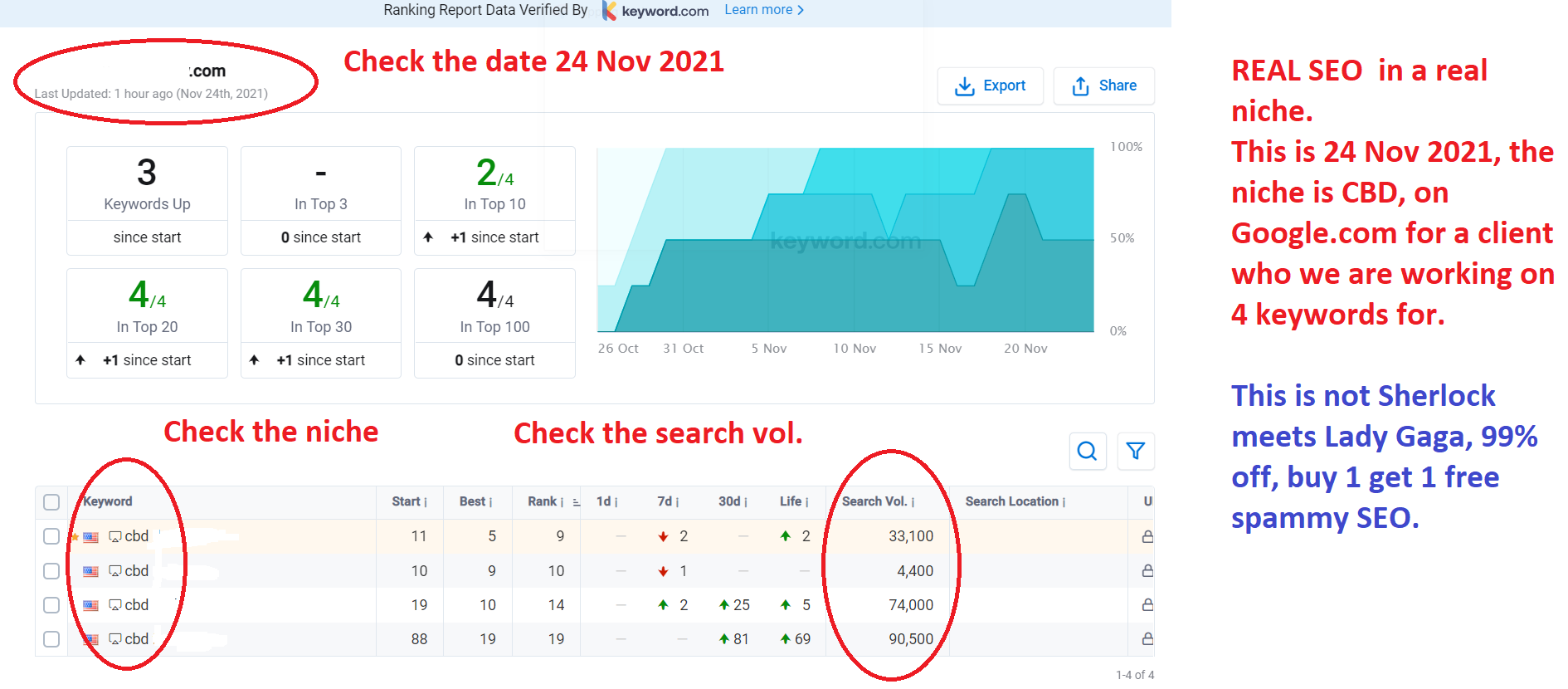Click the sort lines icon beside Rank header
1568x689 pixels.
click(x=577, y=502)
